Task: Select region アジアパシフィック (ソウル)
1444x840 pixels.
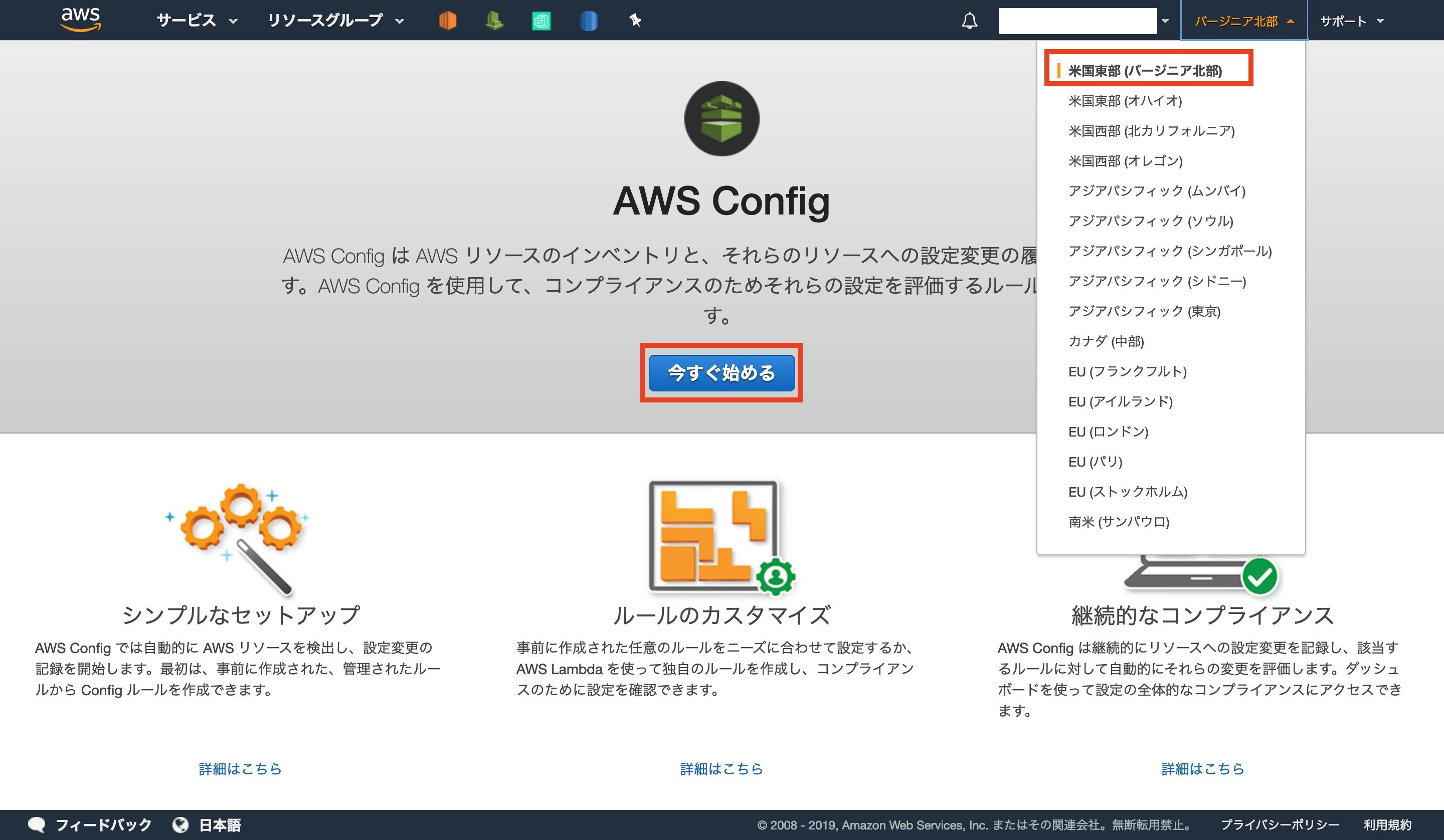Action: tap(1151, 221)
